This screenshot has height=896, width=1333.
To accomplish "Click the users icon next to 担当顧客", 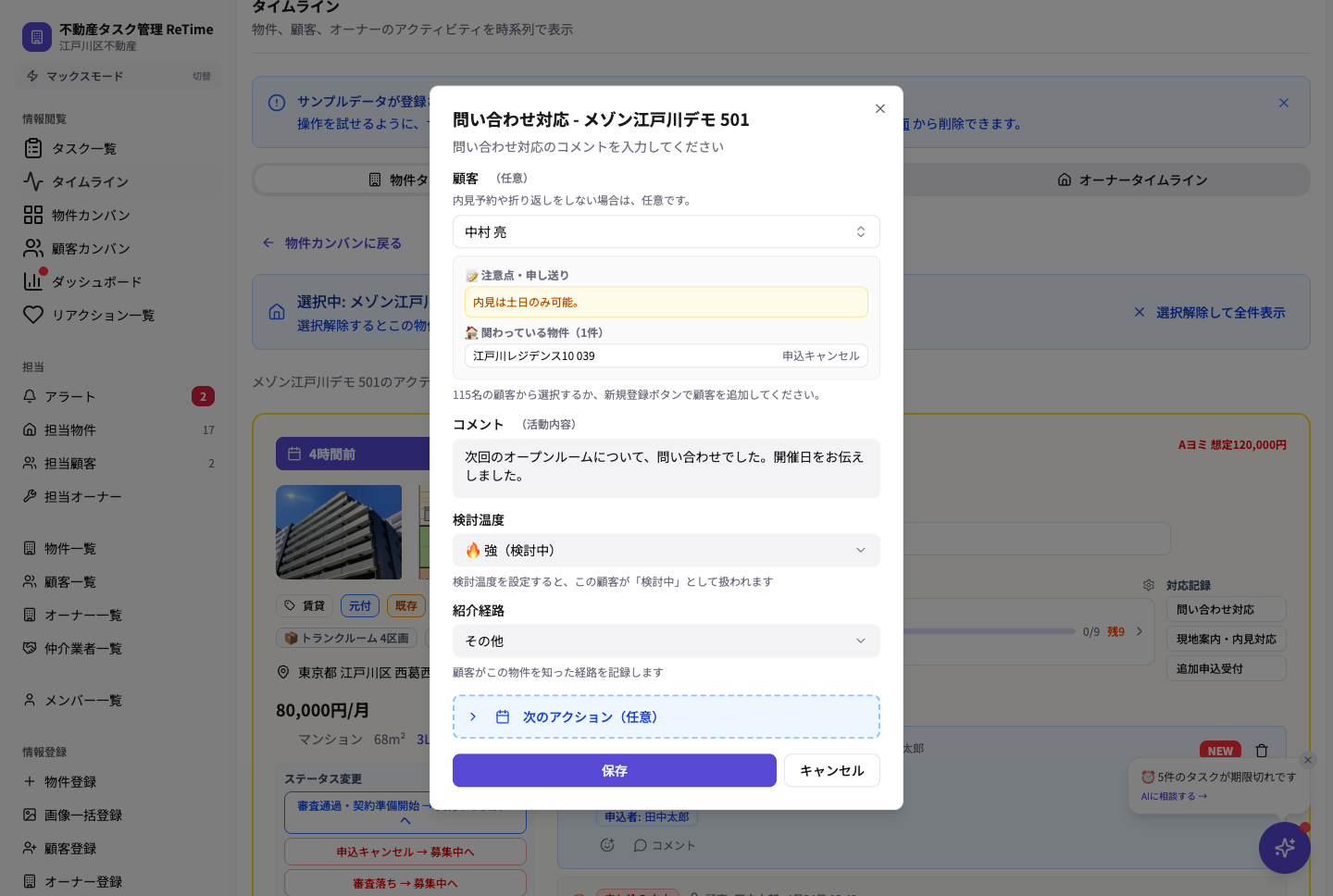I will (x=30, y=463).
